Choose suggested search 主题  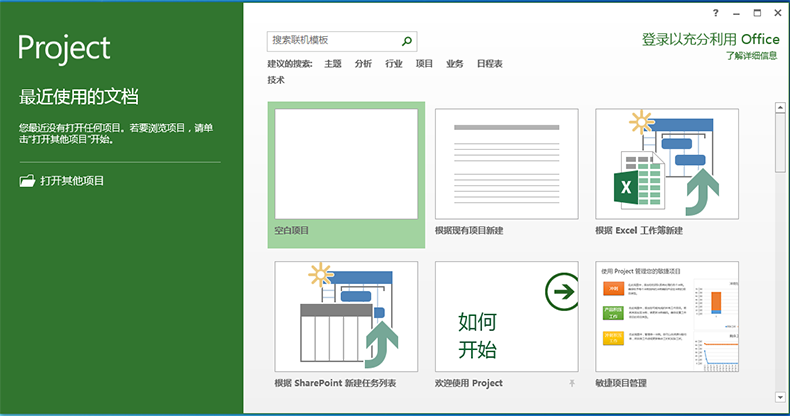click(333, 64)
